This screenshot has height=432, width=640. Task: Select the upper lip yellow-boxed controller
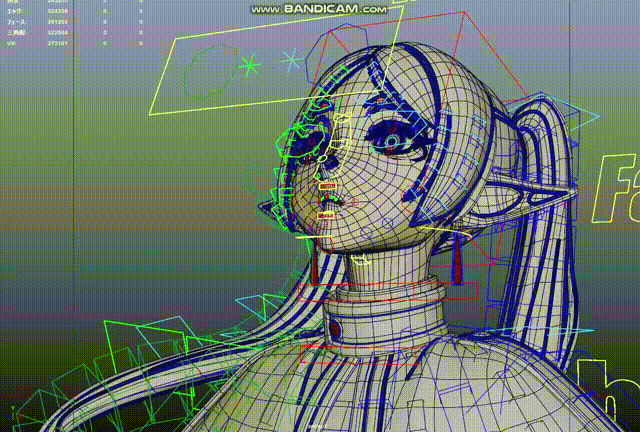[x=327, y=186]
